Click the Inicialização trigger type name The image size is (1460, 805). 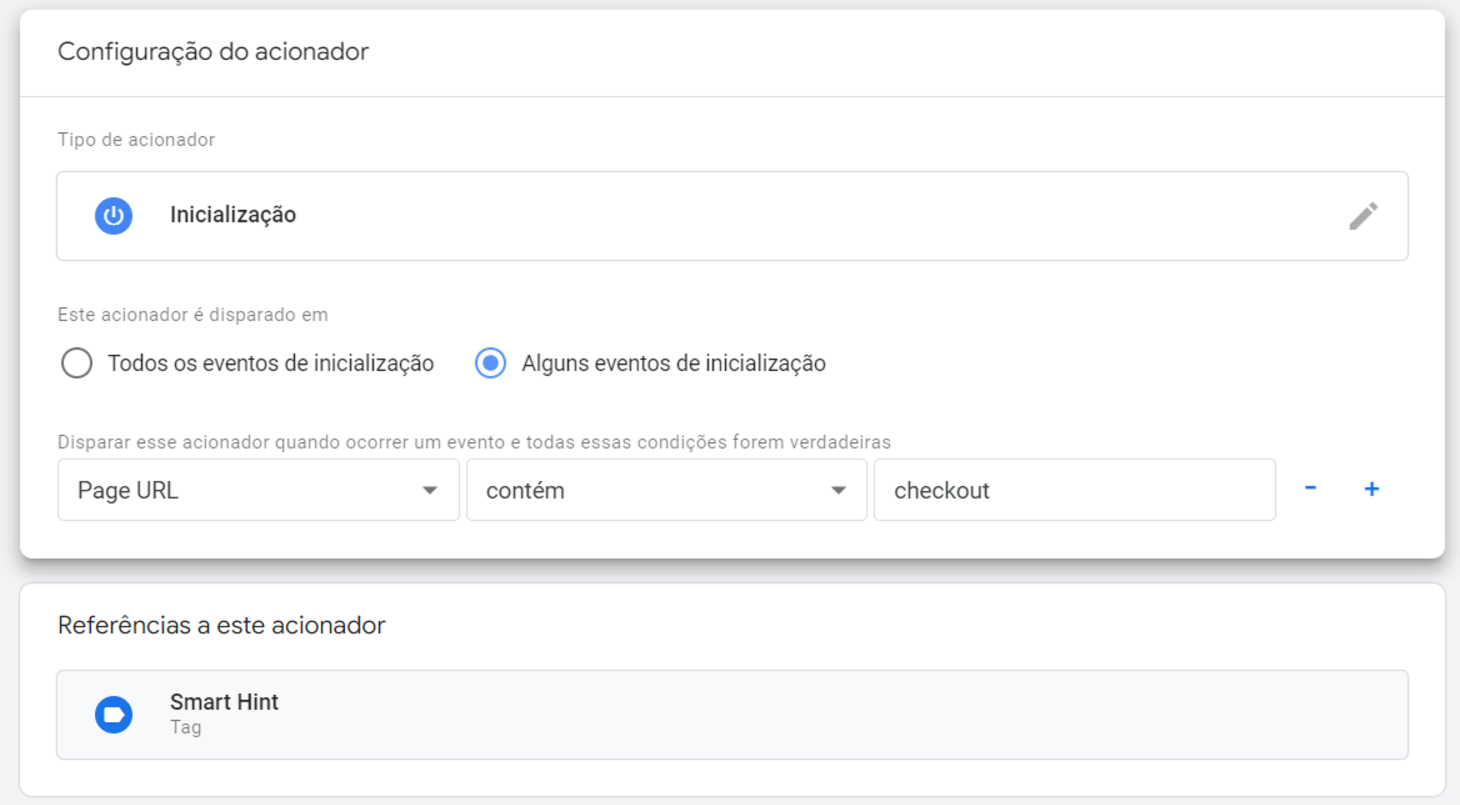point(233,215)
